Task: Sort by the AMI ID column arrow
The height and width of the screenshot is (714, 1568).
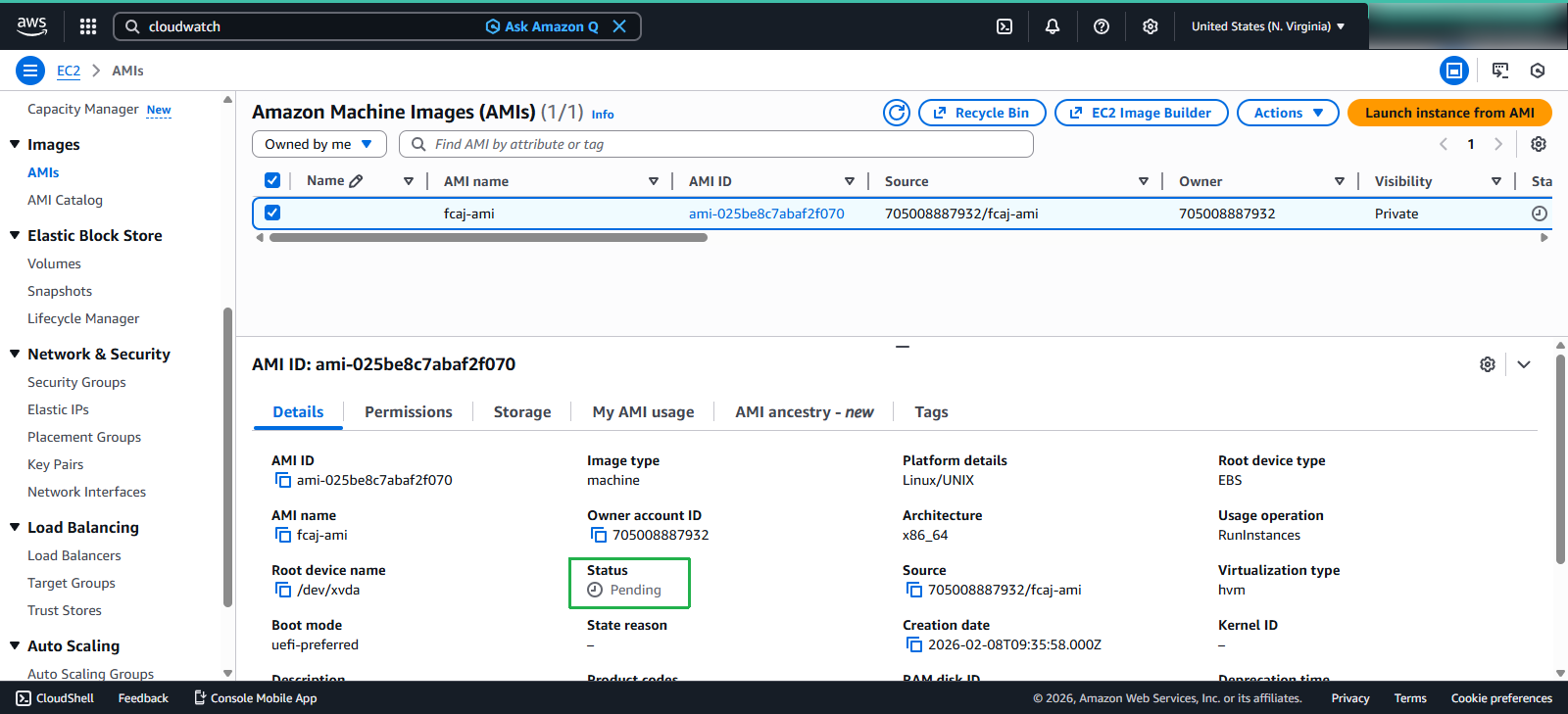Action: 850,181
